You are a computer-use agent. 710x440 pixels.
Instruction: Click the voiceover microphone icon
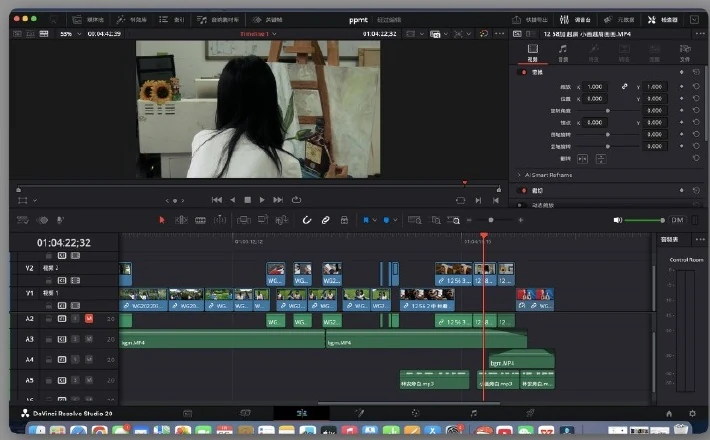(60, 220)
